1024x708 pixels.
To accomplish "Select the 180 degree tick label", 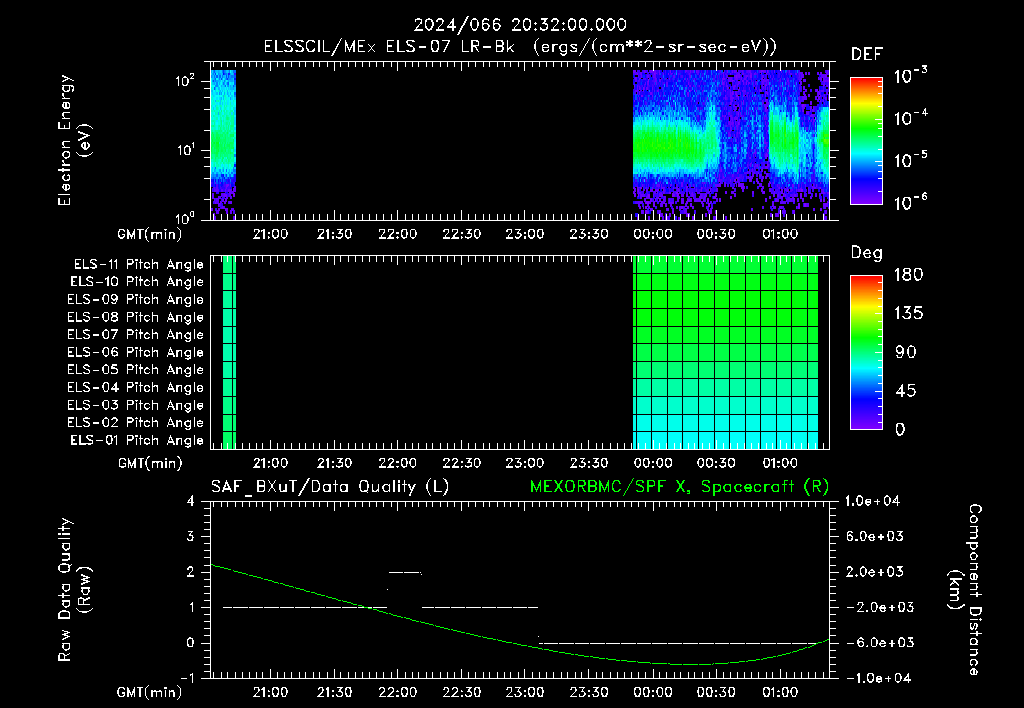I will click(x=908, y=274).
